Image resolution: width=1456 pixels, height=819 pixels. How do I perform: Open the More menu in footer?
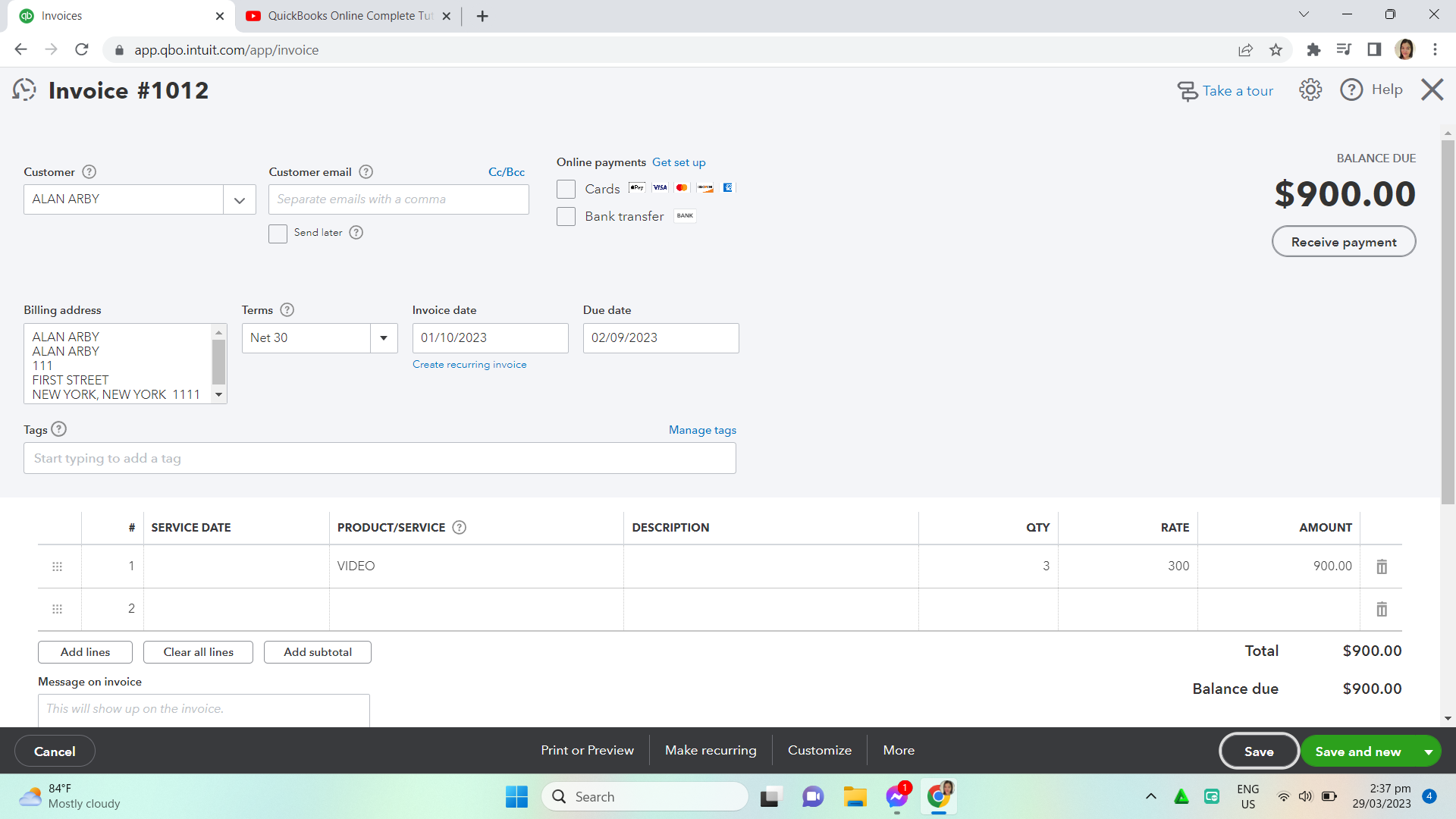tap(899, 750)
